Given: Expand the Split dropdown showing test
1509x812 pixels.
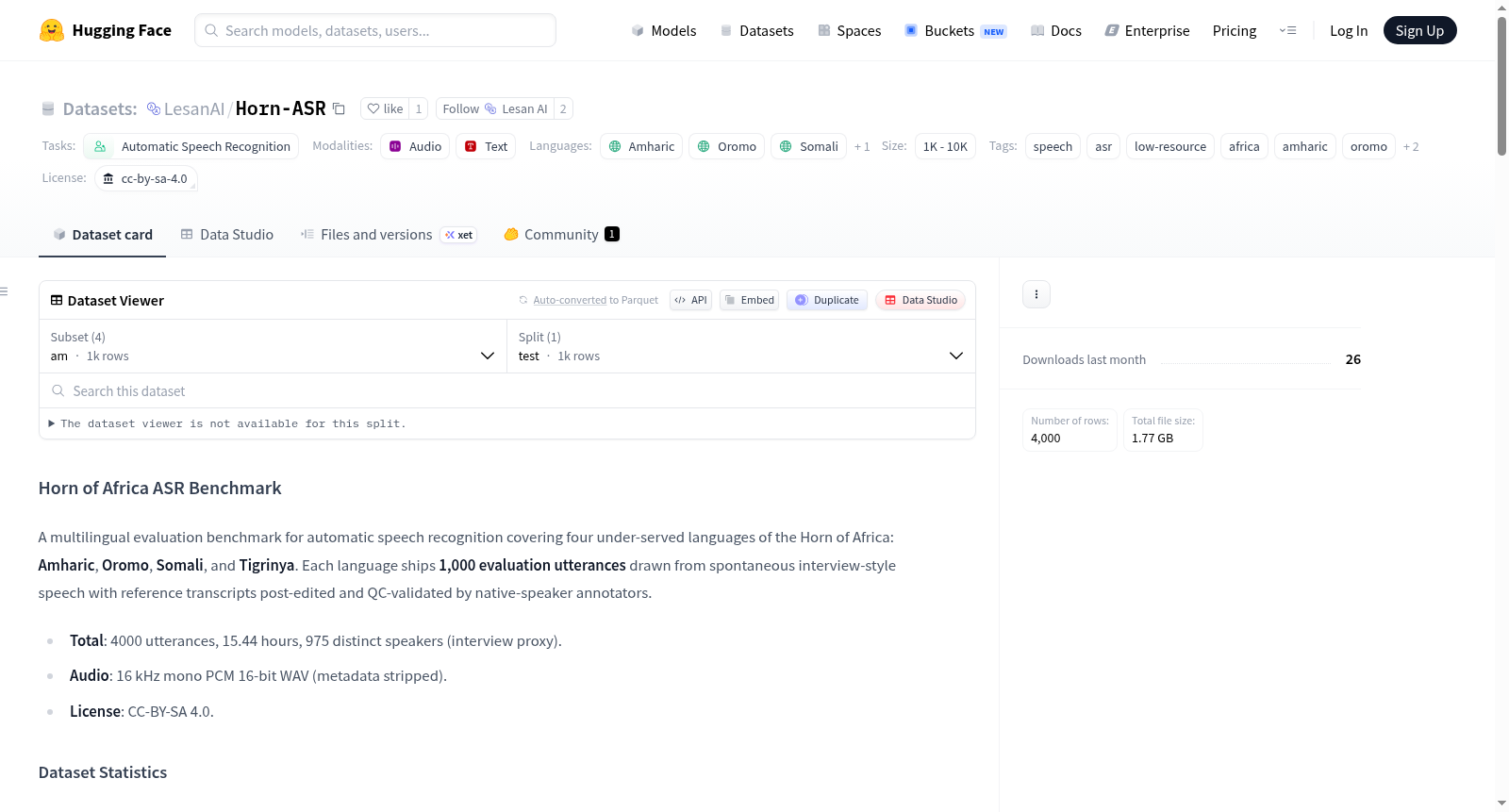Looking at the screenshot, I should click(x=740, y=346).
